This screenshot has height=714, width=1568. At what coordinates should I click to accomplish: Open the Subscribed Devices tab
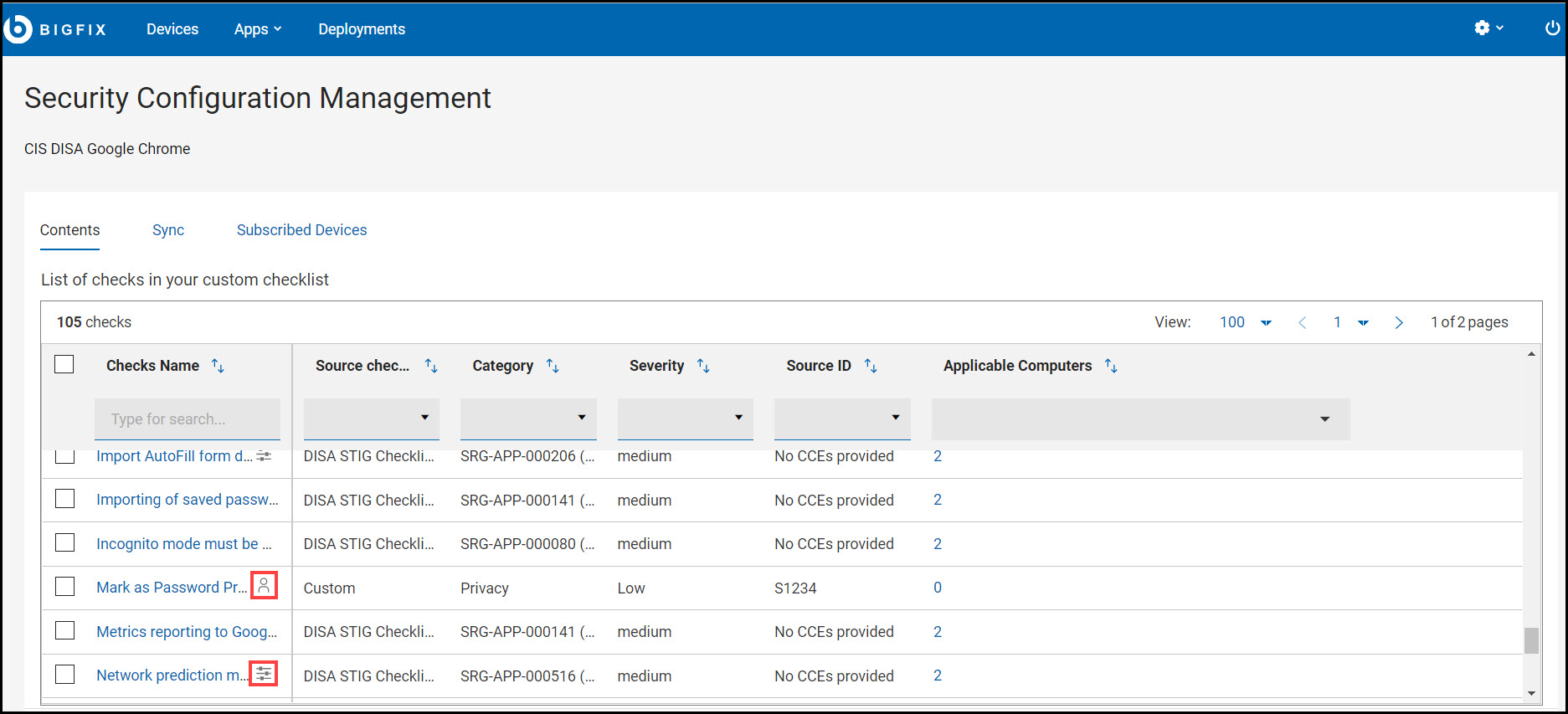tap(301, 230)
